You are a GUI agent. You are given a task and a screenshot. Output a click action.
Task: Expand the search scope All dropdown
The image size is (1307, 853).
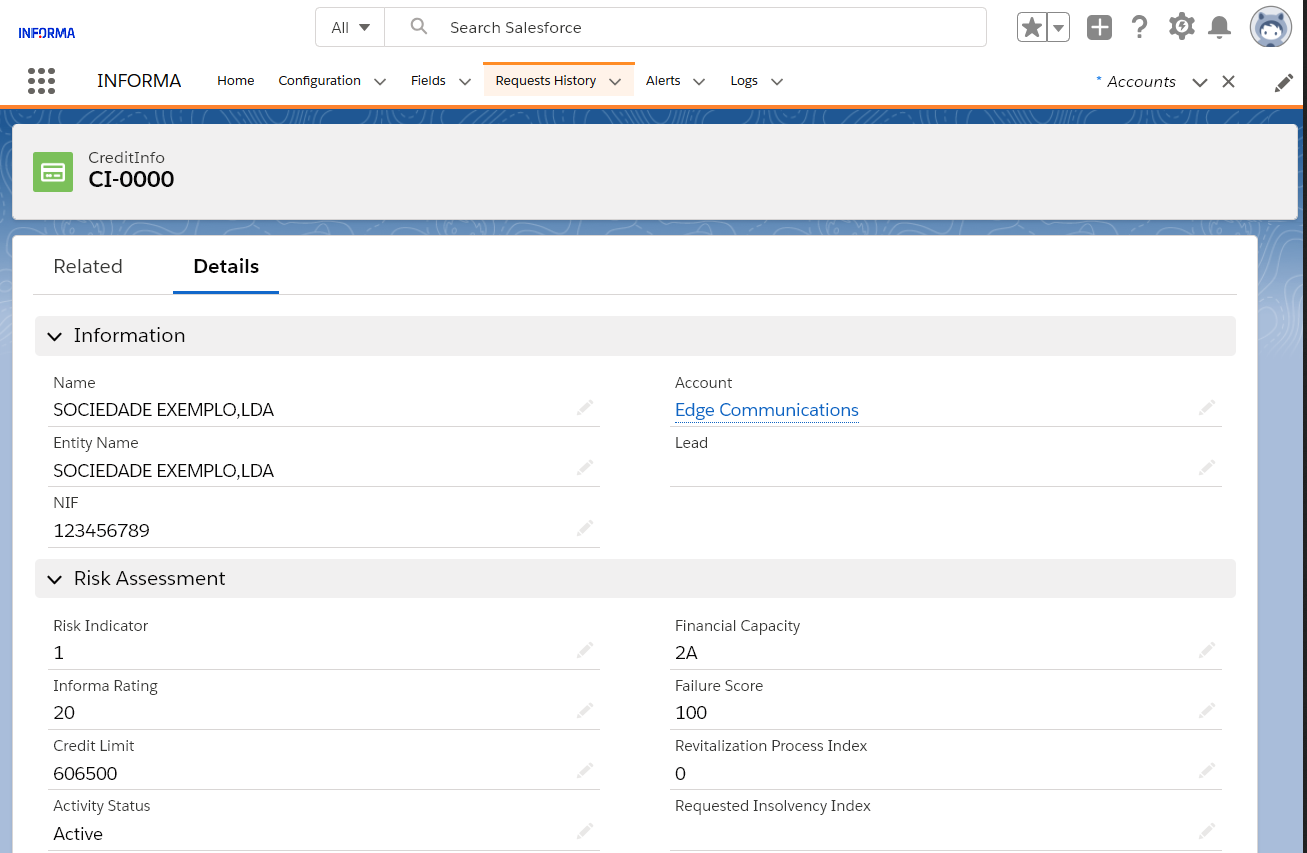[350, 28]
